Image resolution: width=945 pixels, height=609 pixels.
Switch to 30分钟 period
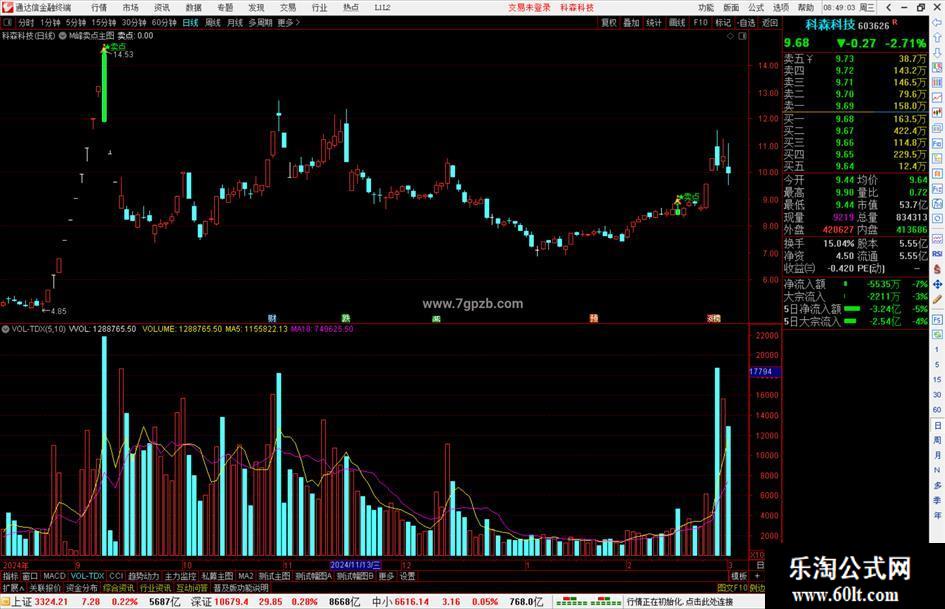click(x=134, y=22)
